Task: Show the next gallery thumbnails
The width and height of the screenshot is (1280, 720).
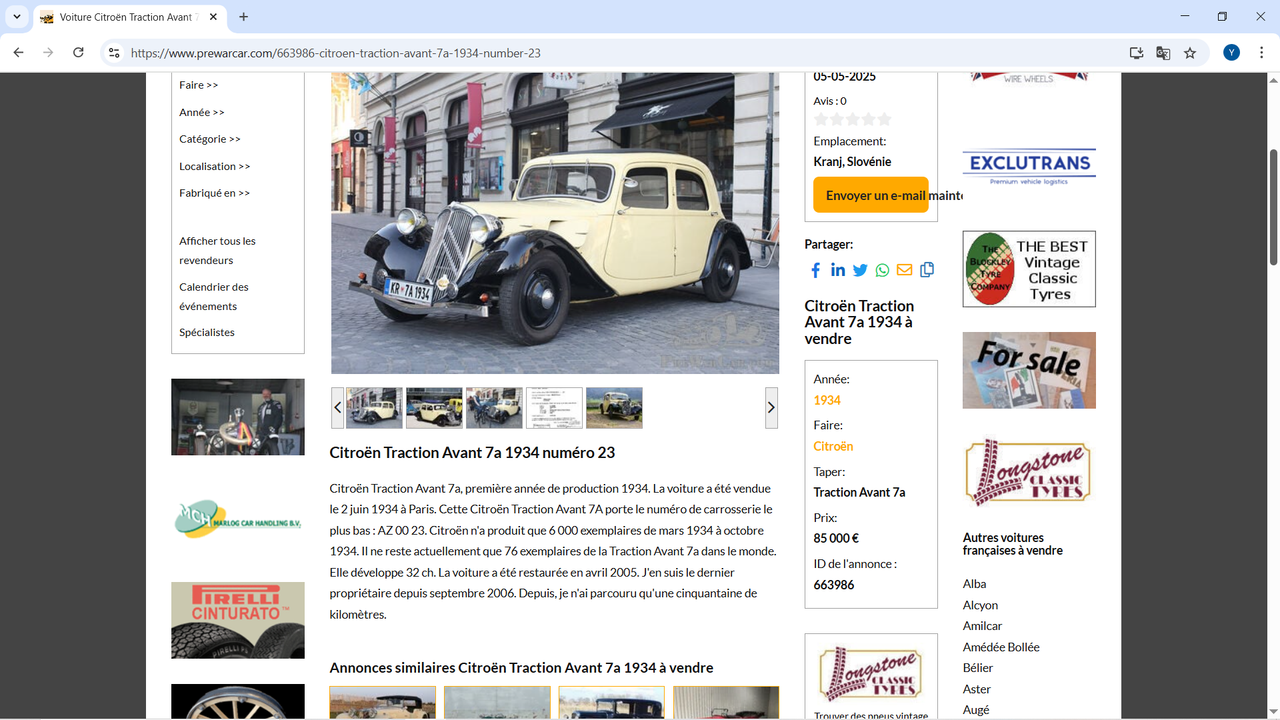Action: point(771,408)
